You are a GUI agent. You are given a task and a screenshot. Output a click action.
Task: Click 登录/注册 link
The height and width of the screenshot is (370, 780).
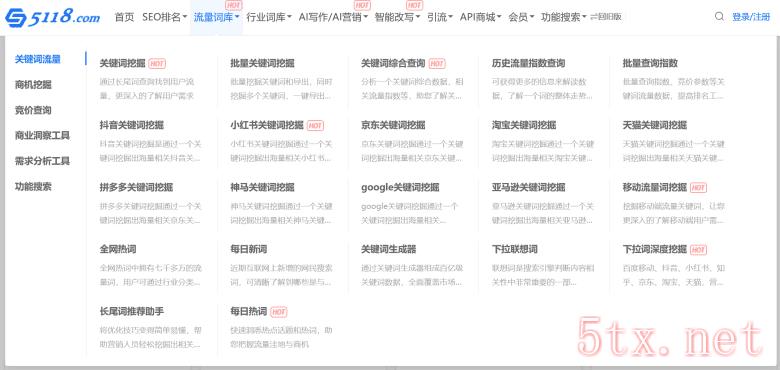click(751, 17)
